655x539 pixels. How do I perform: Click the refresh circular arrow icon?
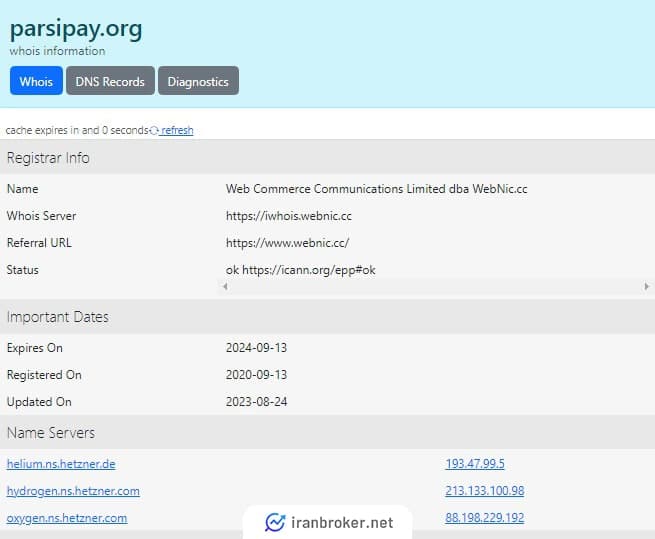coord(154,130)
